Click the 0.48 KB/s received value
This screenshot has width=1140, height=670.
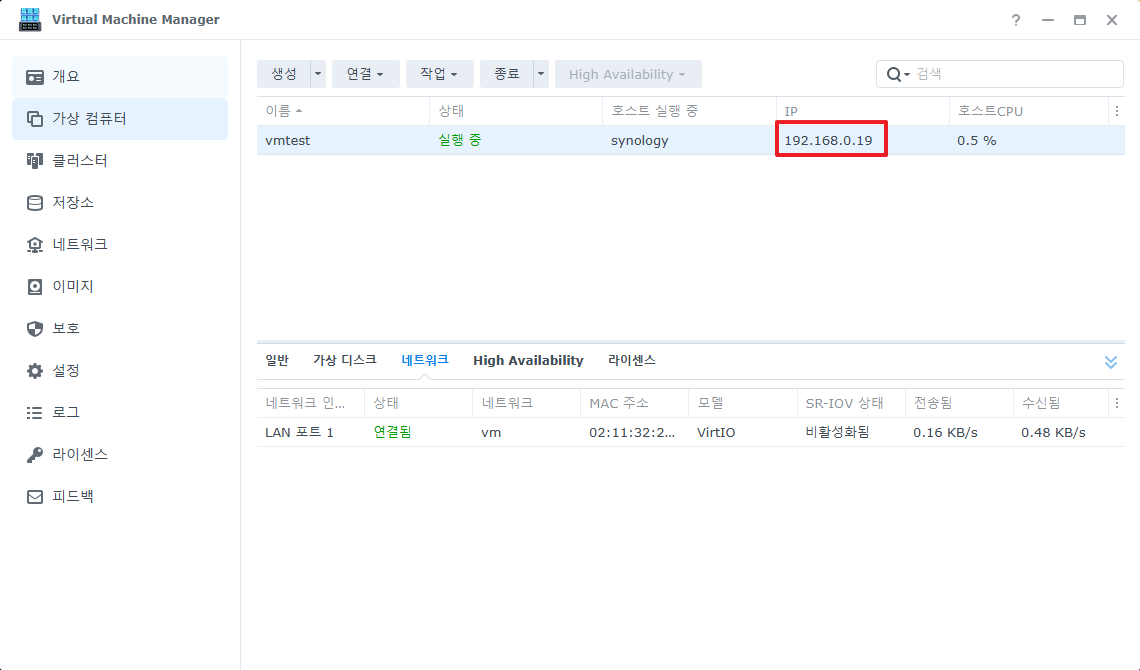pyautogui.click(x=1053, y=433)
